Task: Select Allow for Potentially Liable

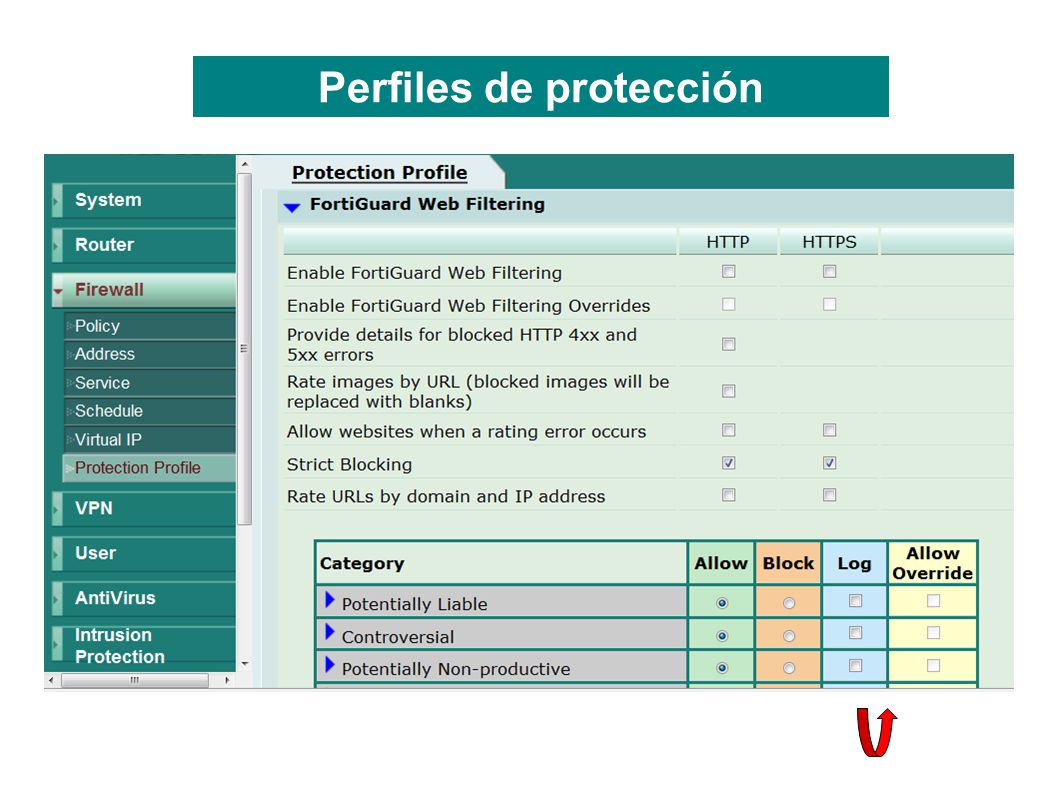Action: pos(721,603)
